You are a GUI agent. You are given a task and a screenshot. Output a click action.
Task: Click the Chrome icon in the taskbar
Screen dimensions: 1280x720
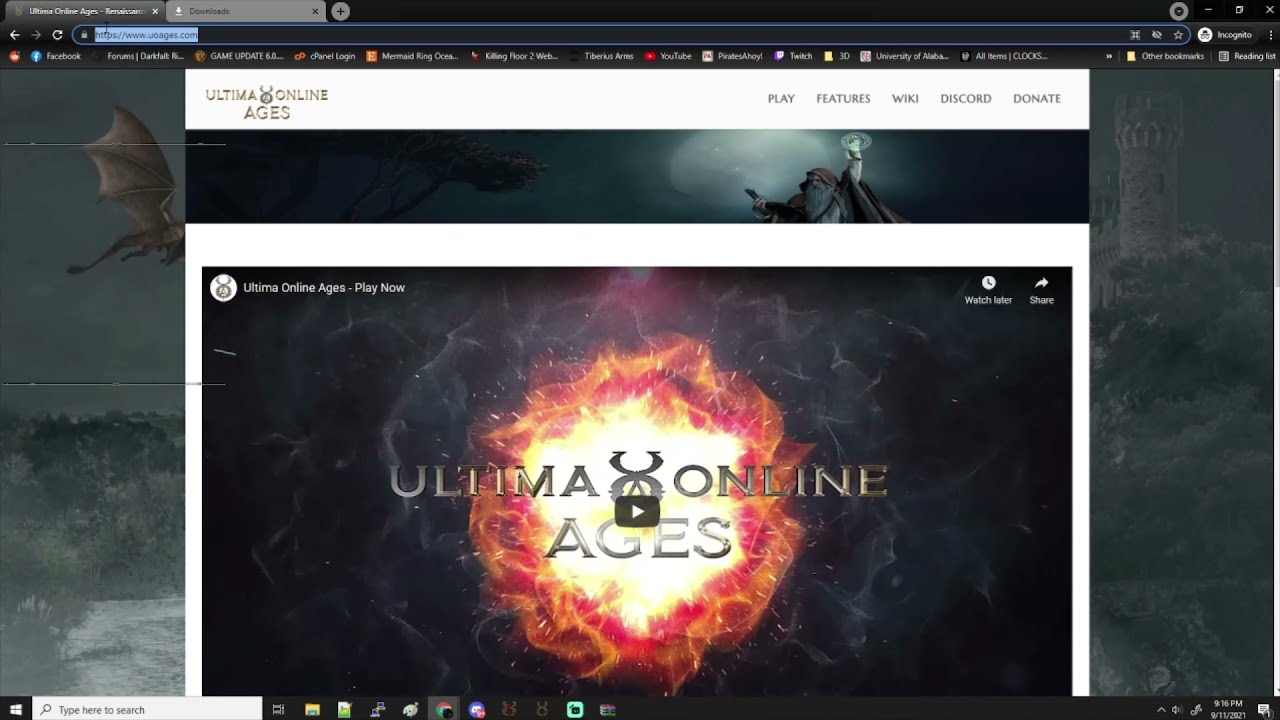click(444, 709)
